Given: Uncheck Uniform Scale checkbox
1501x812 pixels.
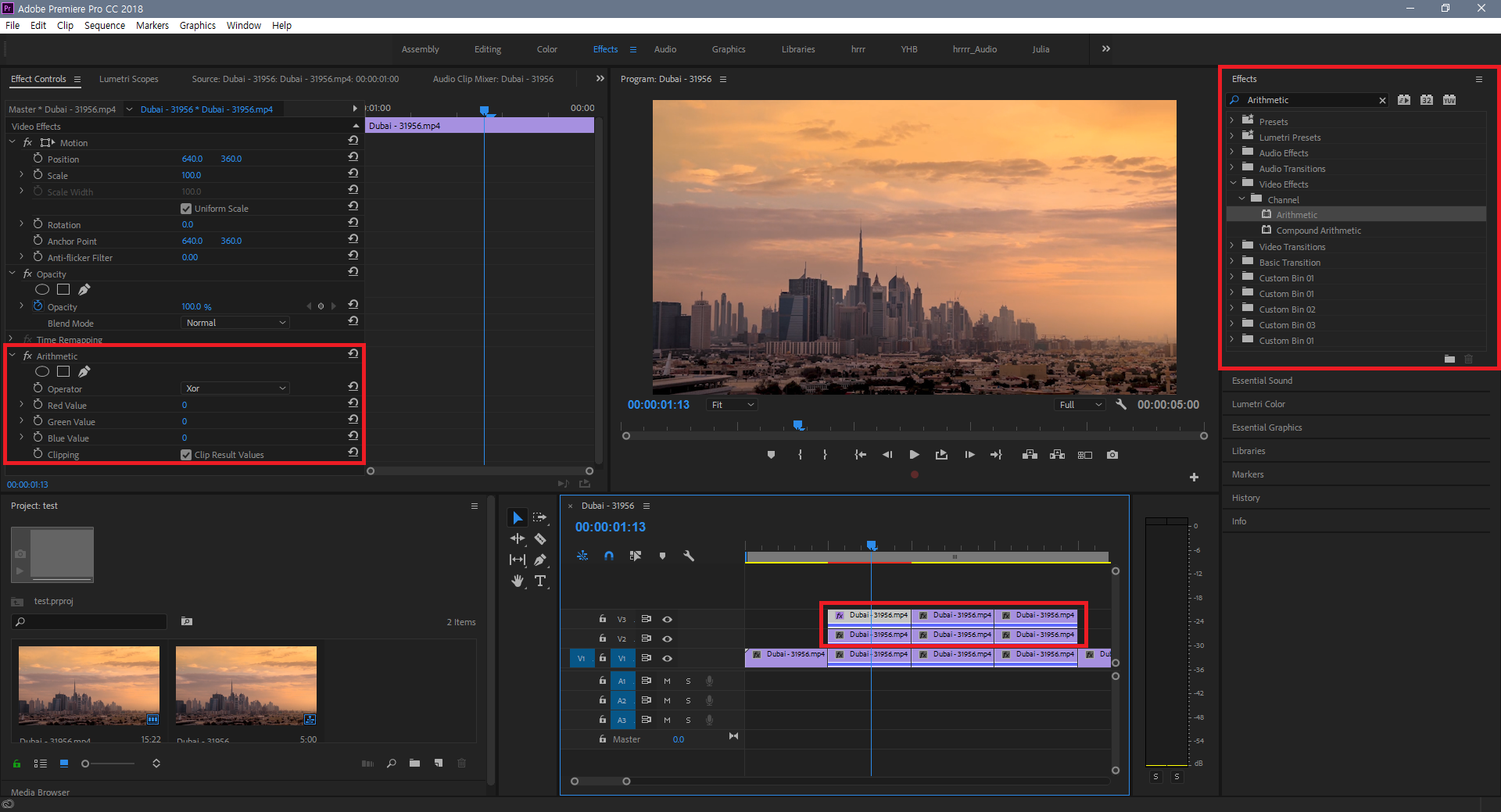Looking at the screenshot, I should 186,209.
